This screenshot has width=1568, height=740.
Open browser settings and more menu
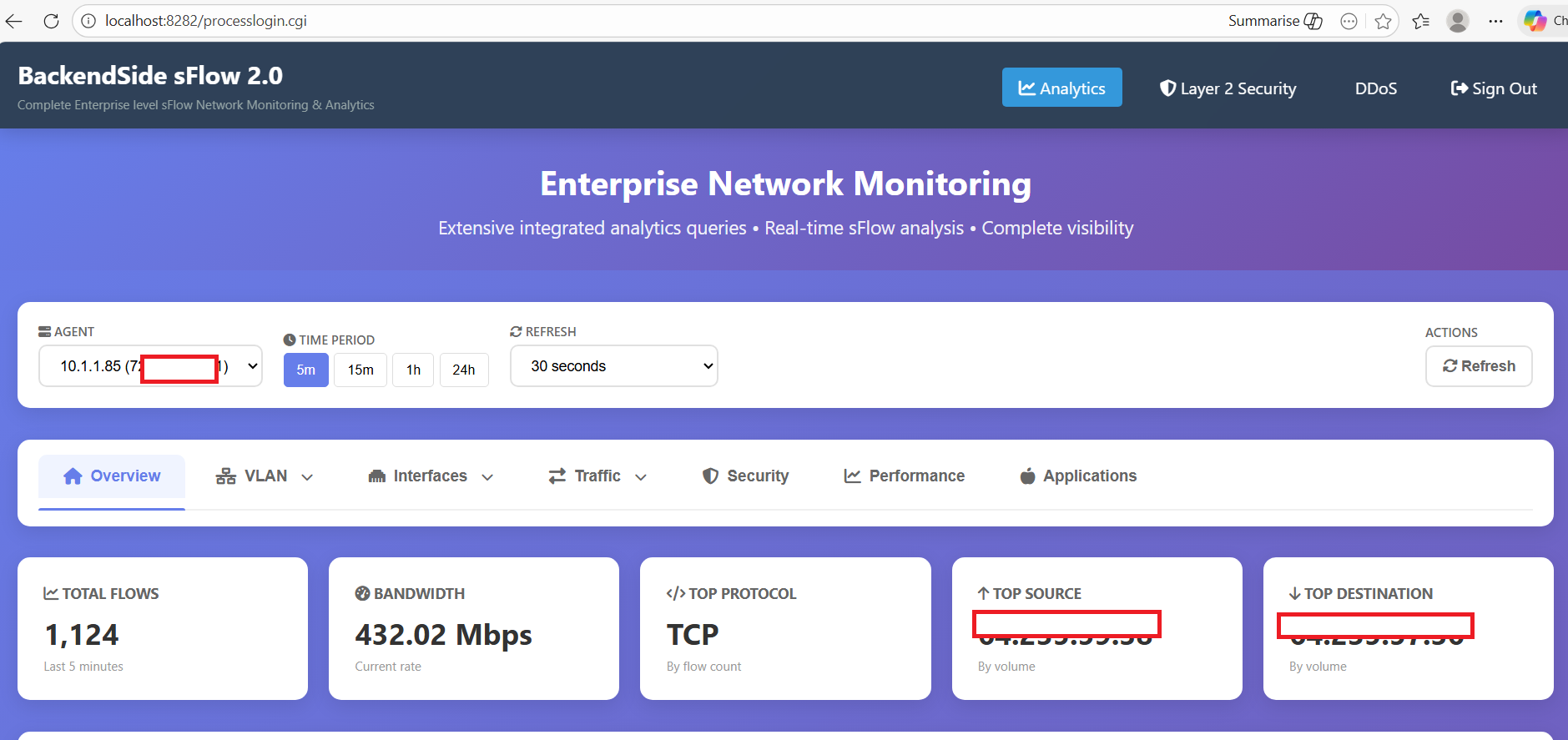click(1495, 21)
